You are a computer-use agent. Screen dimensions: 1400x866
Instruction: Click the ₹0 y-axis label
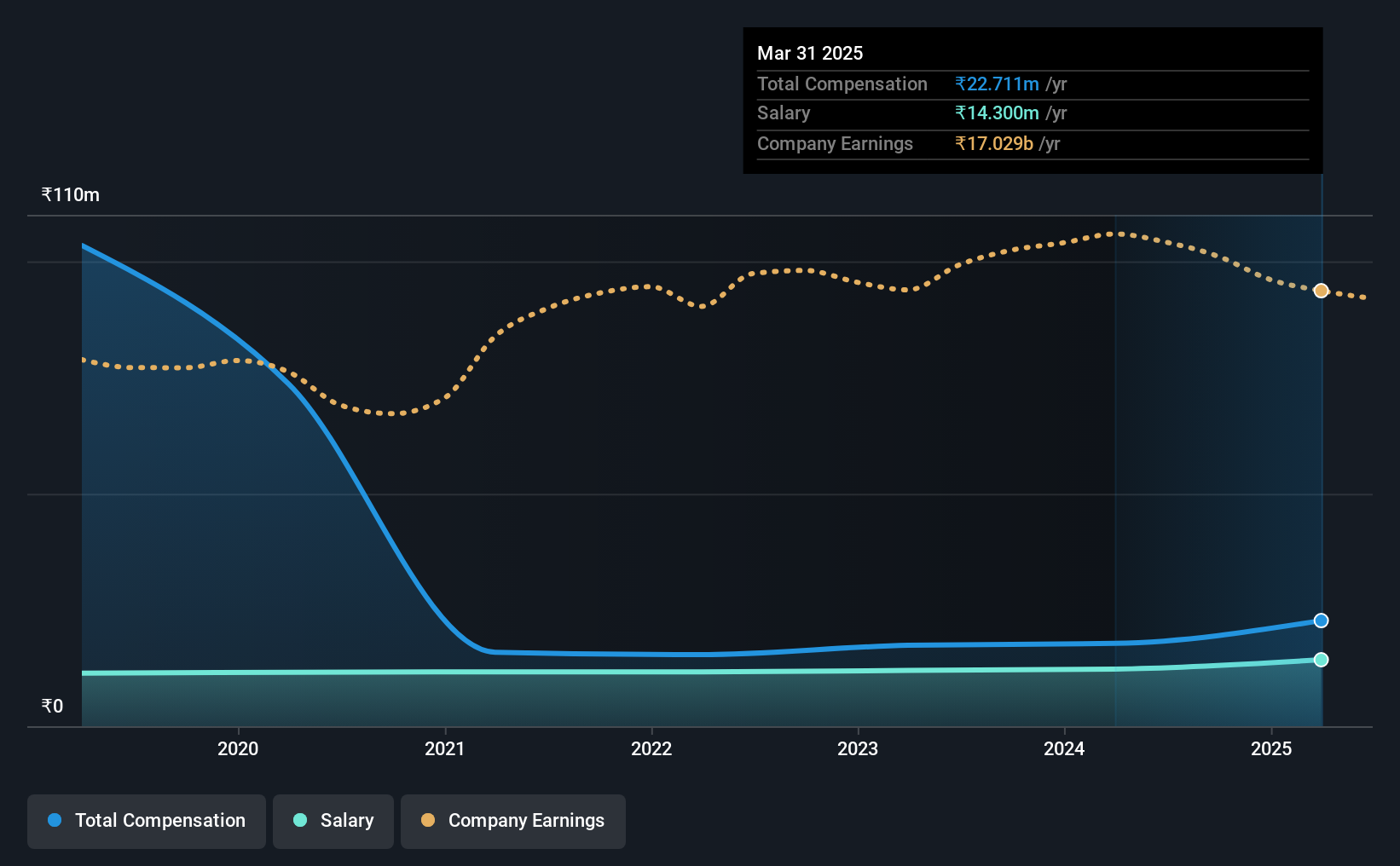pos(52,706)
